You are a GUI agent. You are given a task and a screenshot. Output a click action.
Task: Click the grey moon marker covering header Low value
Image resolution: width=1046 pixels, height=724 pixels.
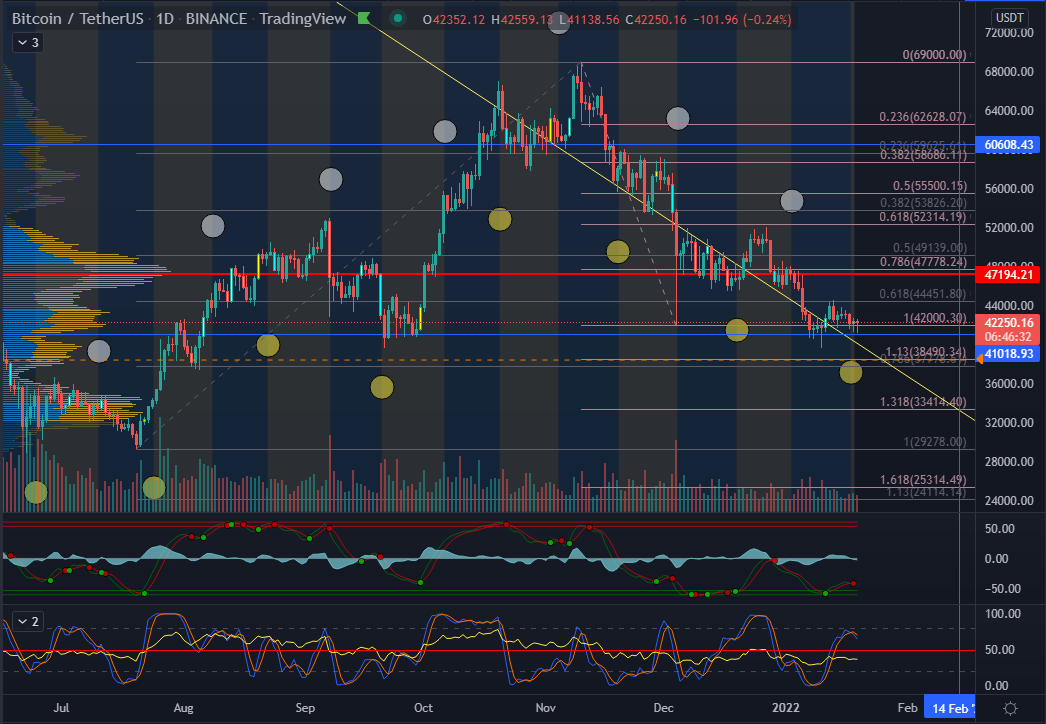pos(559,23)
